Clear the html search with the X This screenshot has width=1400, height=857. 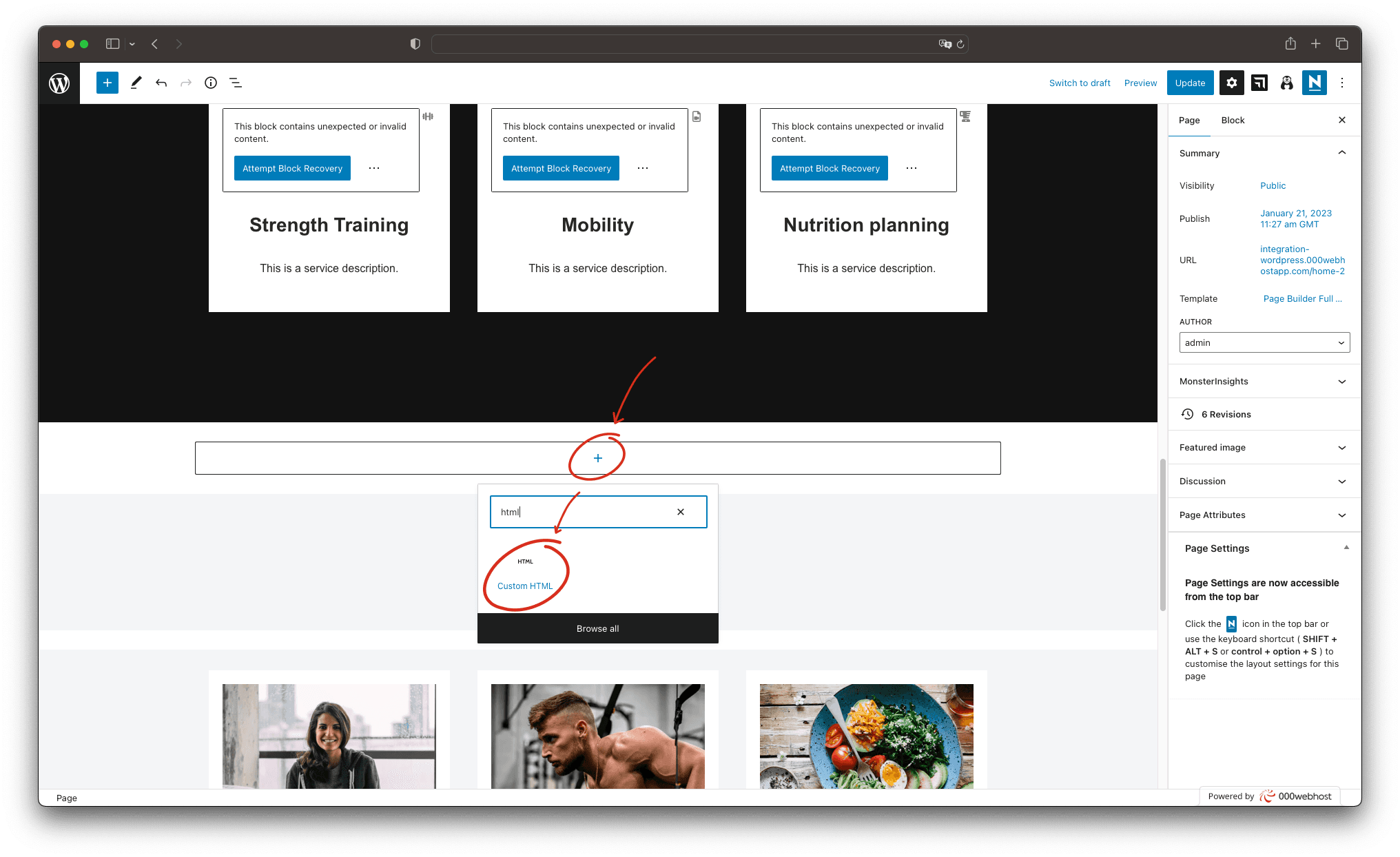coord(680,512)
